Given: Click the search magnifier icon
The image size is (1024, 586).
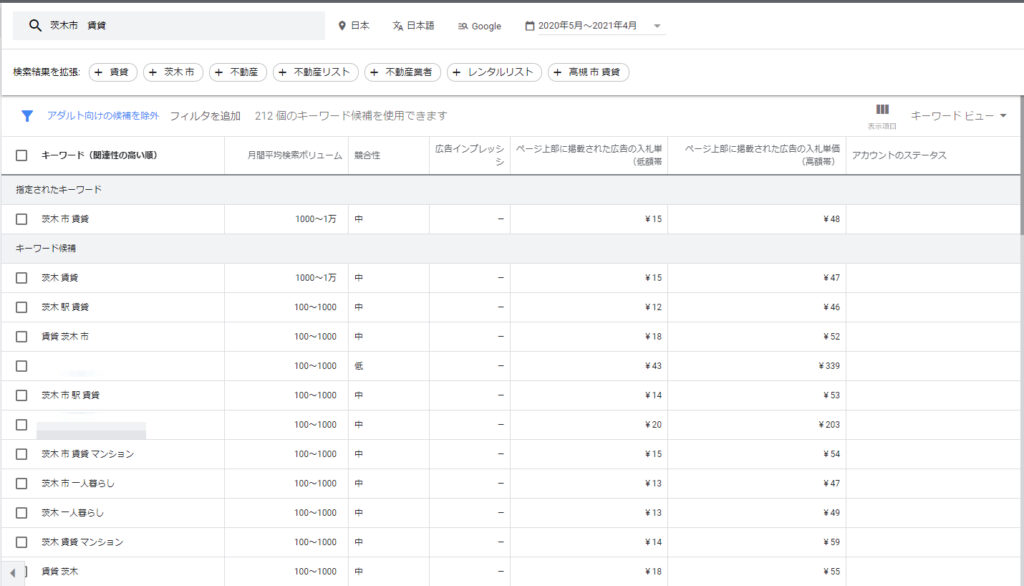Looking at the screenshot, I should [35, 26].
